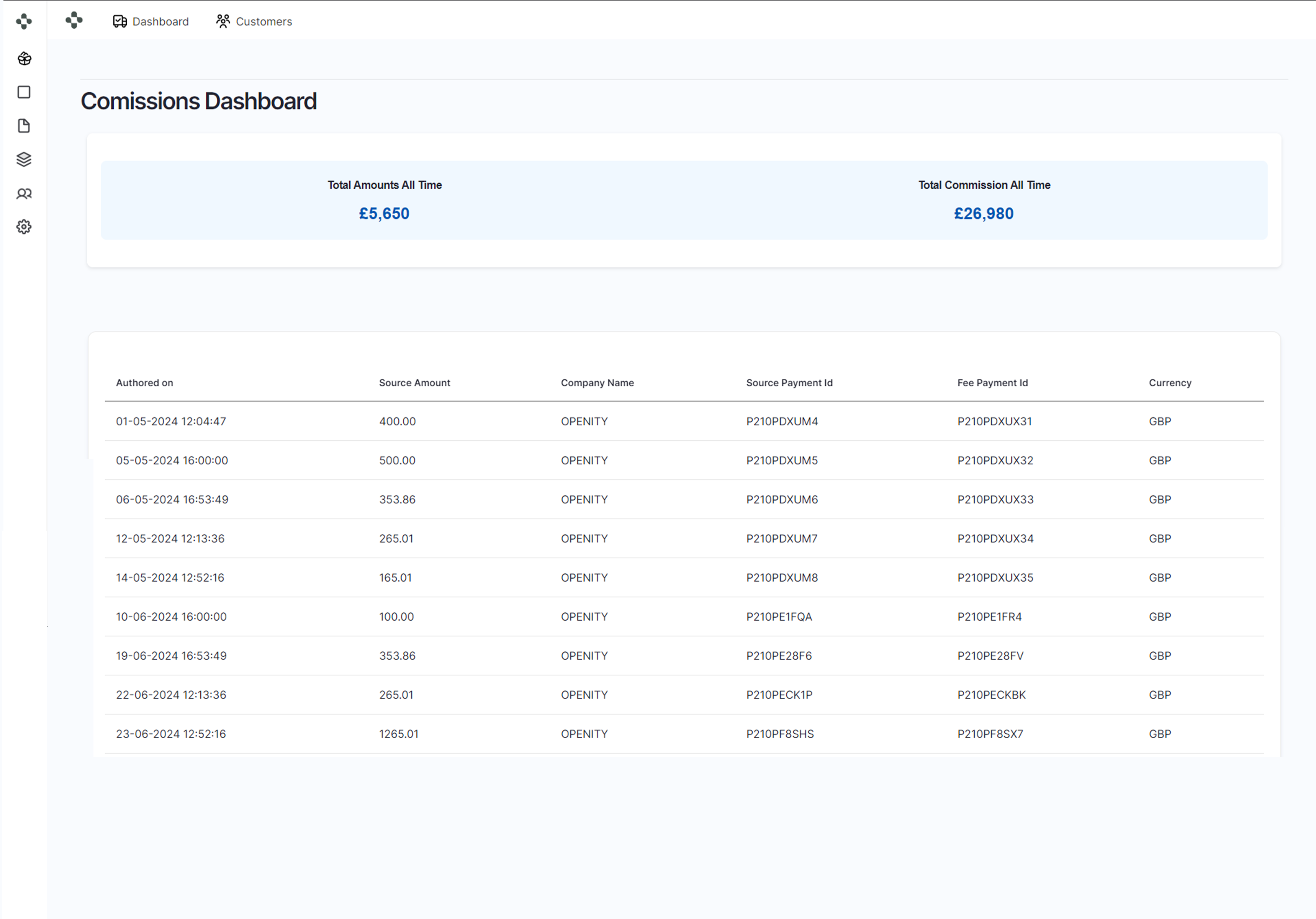The width and height of the screenshot is (1316, 919).
Task: Click source payment ID P210PDXUM5
Action: (x=782, y=461)
